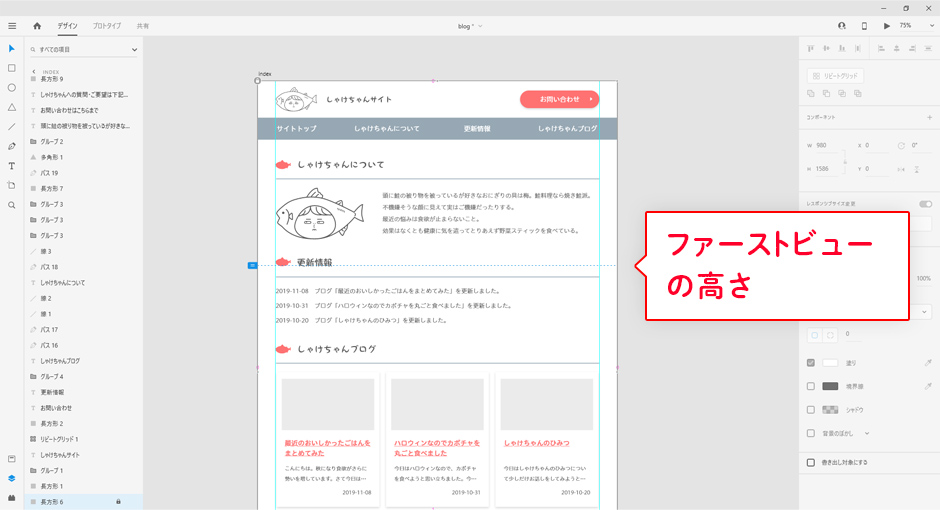Click the 境界線 dark gray color swatch
The width and height of the screenshot is (940, 510).
pyautogui.click(x=830, y=386)
